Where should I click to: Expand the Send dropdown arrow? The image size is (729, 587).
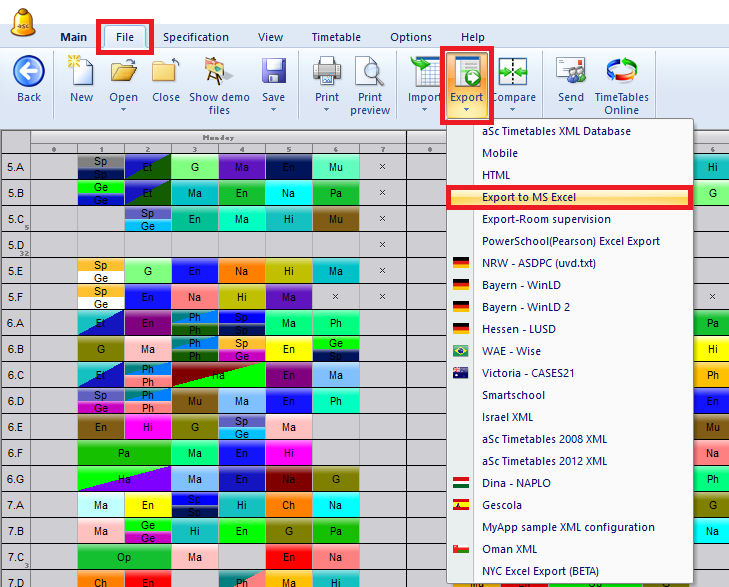click(x=571, y=110)
